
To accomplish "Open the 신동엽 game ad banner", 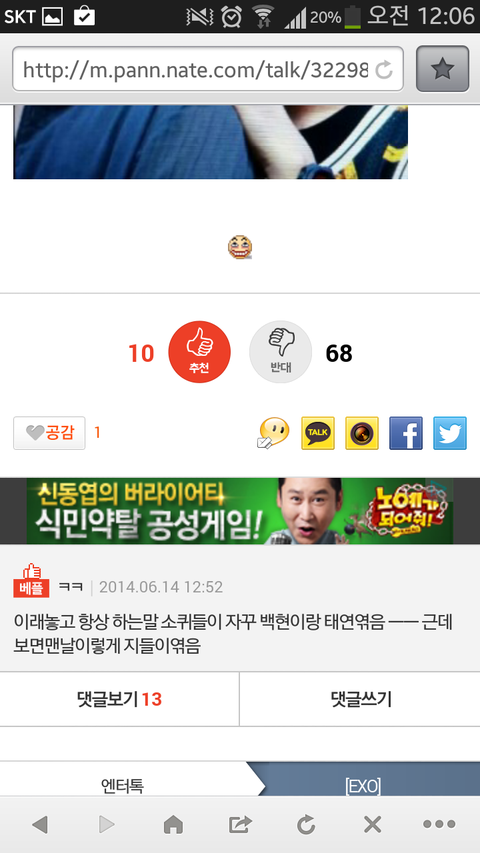I will [240, 511].
